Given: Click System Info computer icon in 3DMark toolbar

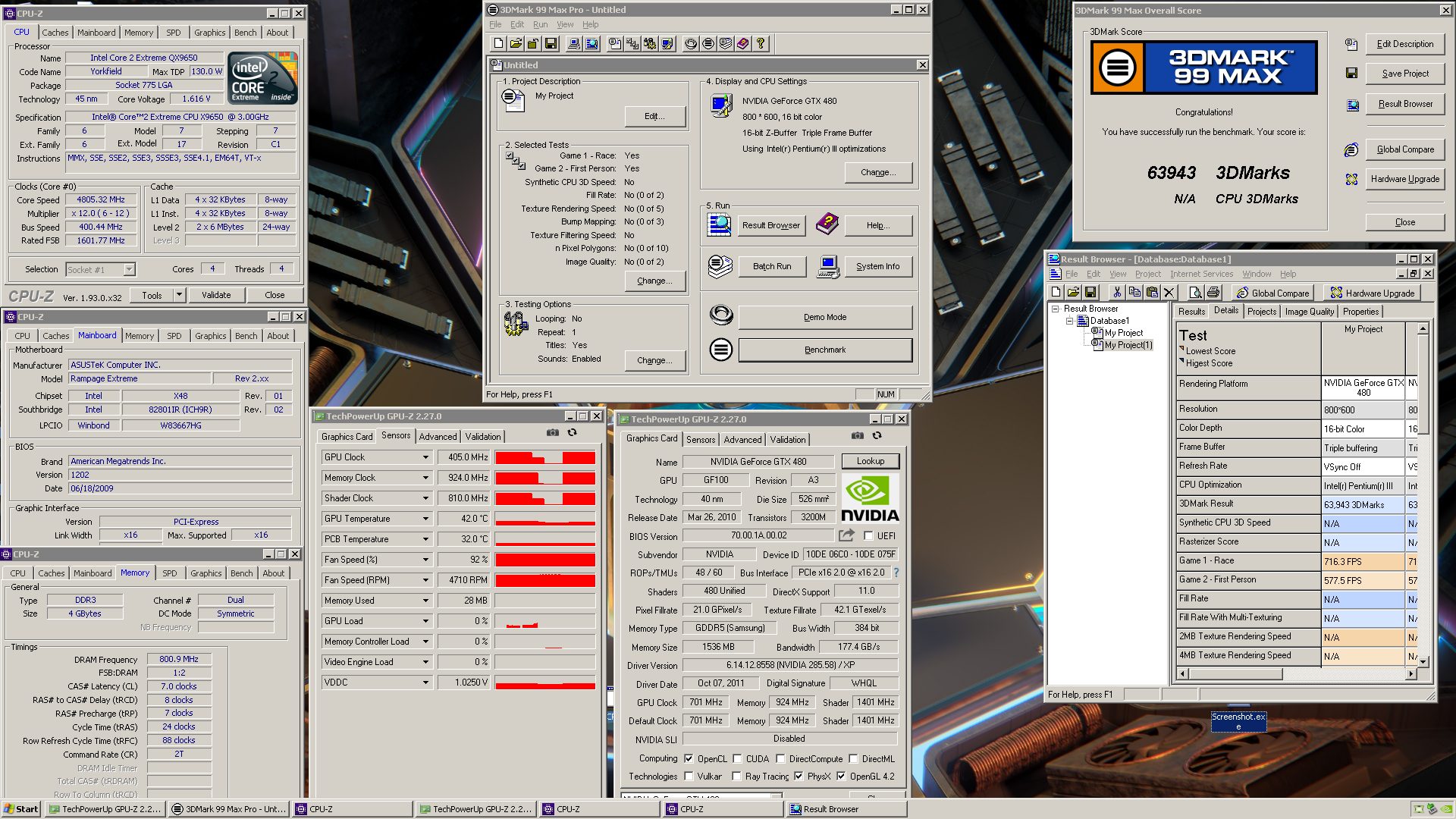Looking at the screenshot, I should coord(574,44).
